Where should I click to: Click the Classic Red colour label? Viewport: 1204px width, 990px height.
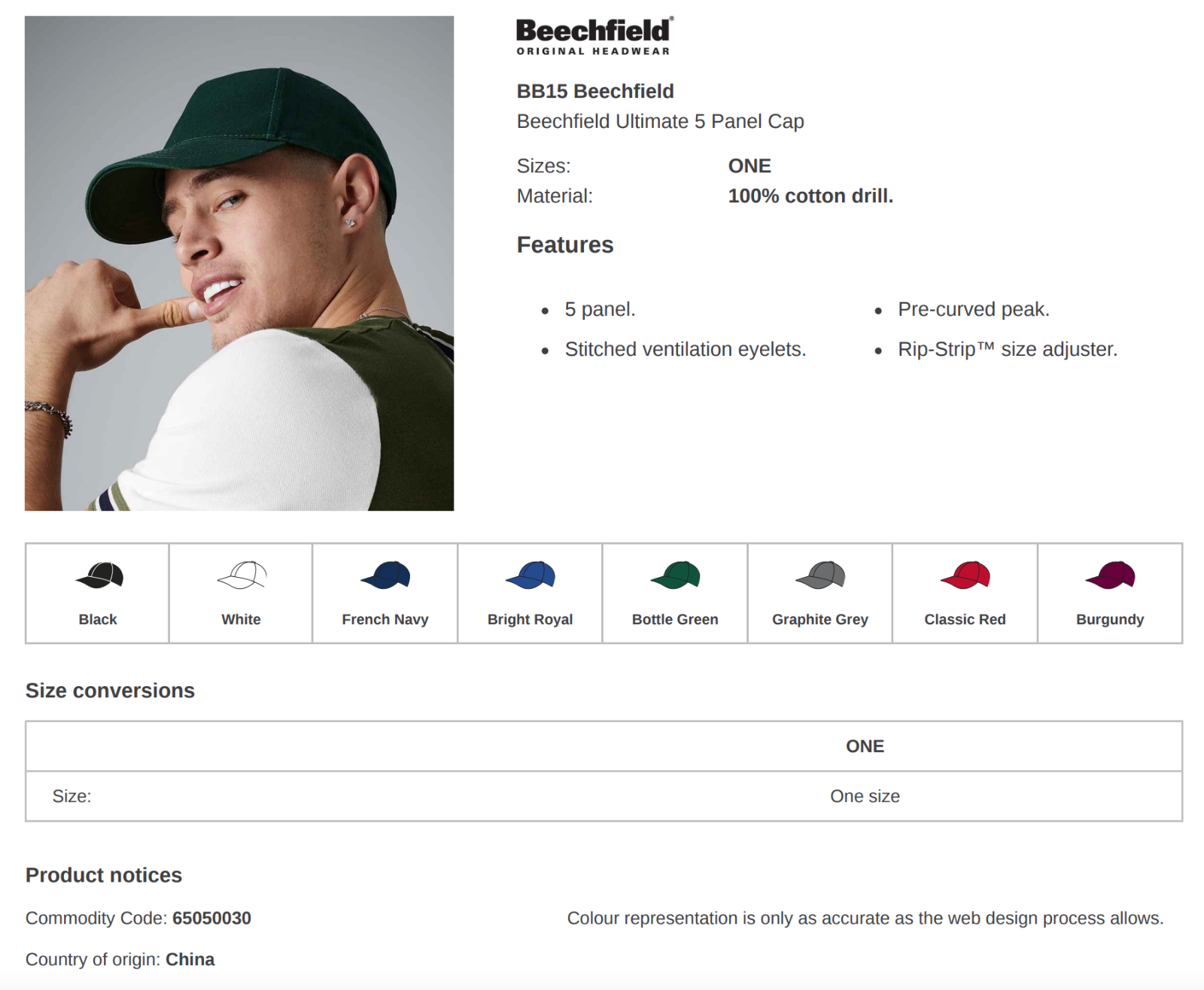(965, 619)
